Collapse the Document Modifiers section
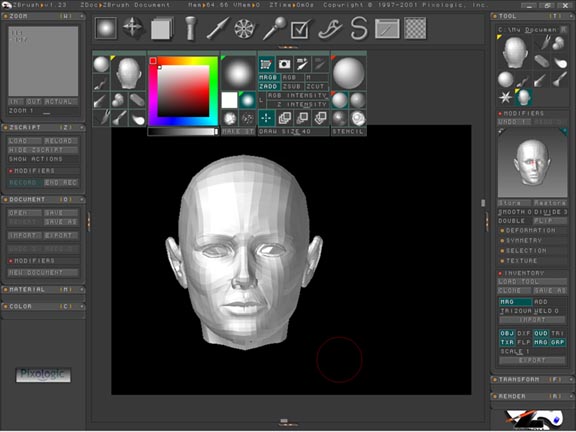 (x=43, y=261)
